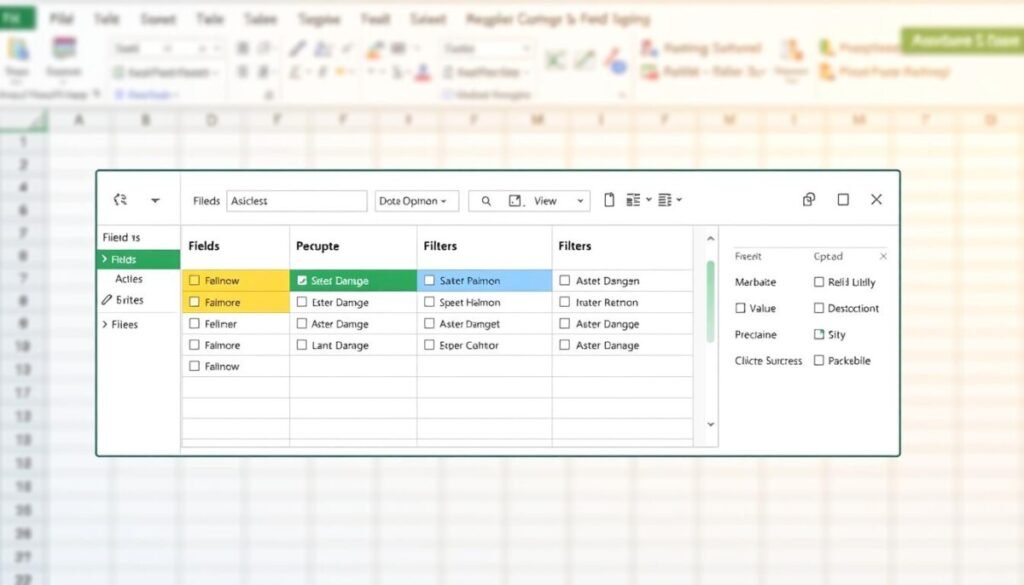
Task: Open the View dropdown arrow
Action: click(x=580, y=201)
